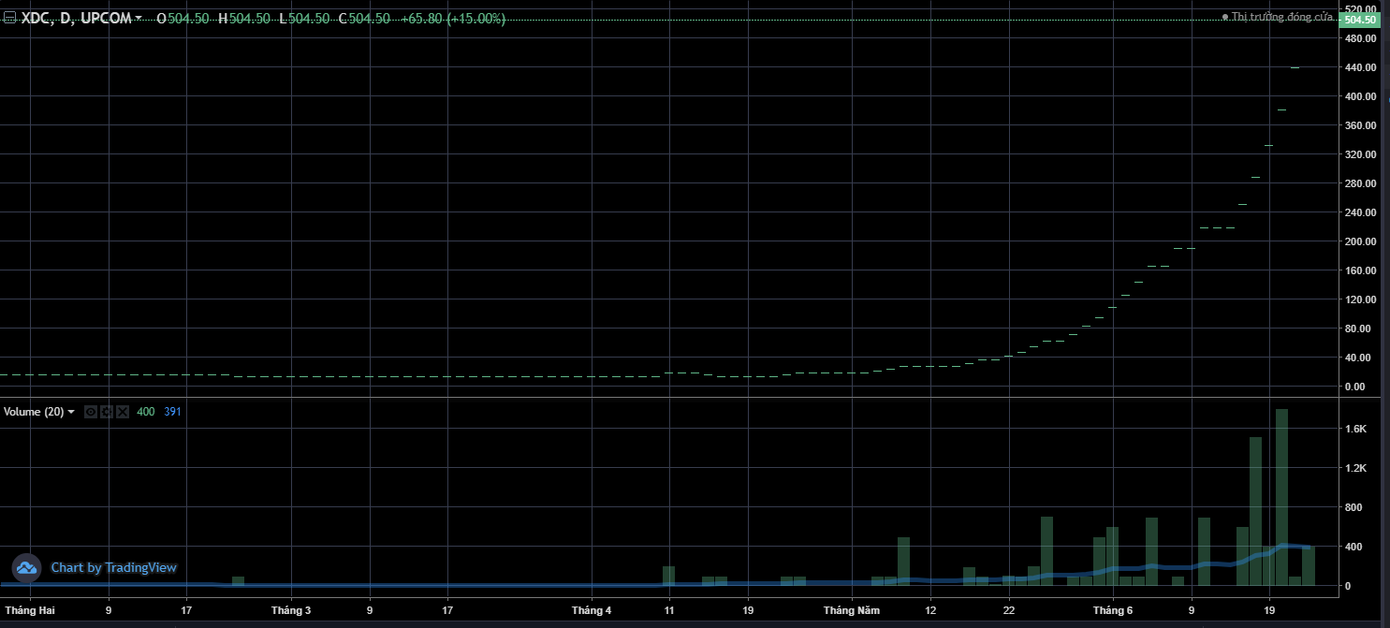Click the 1.6K label on the volume scale
The width and height of the screenshot is (1390, 628).
click(x=1355, y=429)
